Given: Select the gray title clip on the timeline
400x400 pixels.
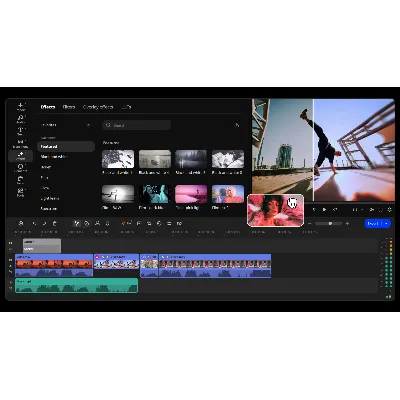Looking at the screenshot, I should click(x=42, y=246).
